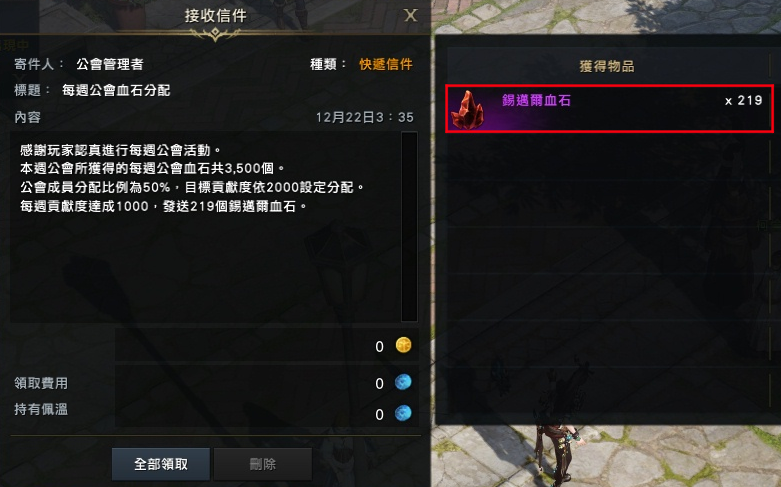Screen dimensions: 781x487
Task: Click the 錫邁爾血石 red crystal icon
Action: point(467,110)
